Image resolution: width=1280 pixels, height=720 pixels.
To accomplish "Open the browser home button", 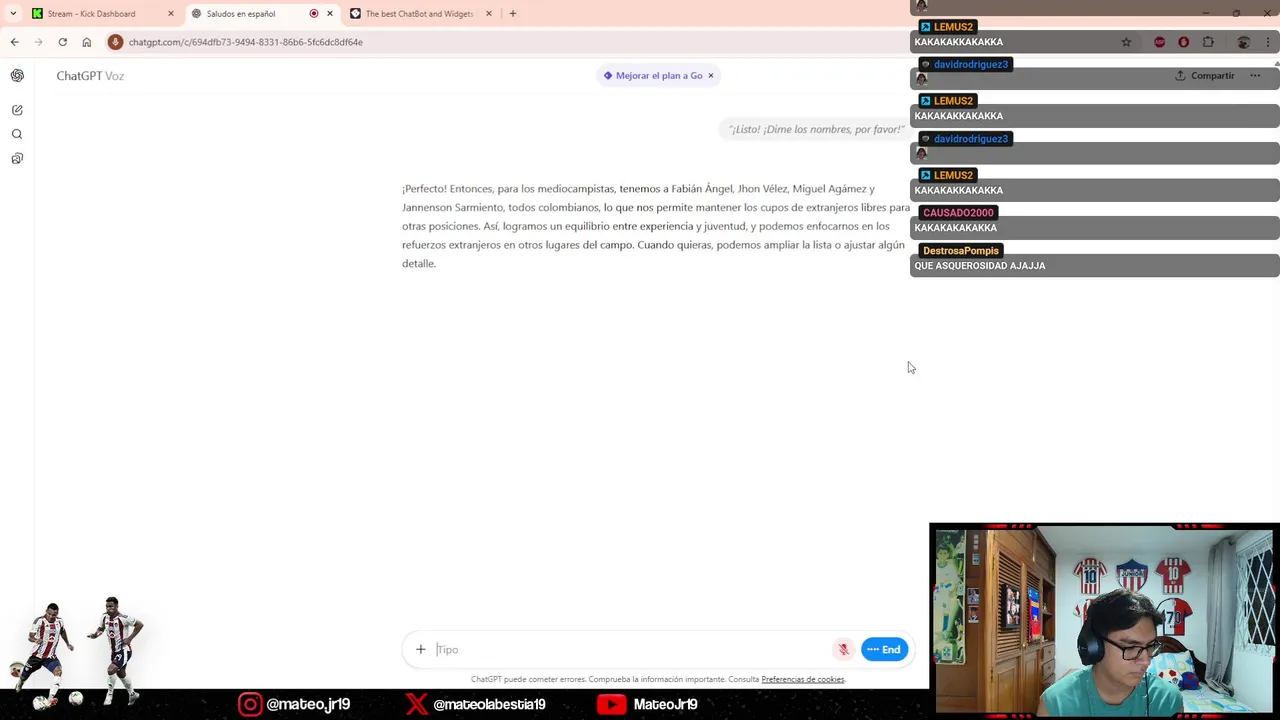I will coord(87,42).
